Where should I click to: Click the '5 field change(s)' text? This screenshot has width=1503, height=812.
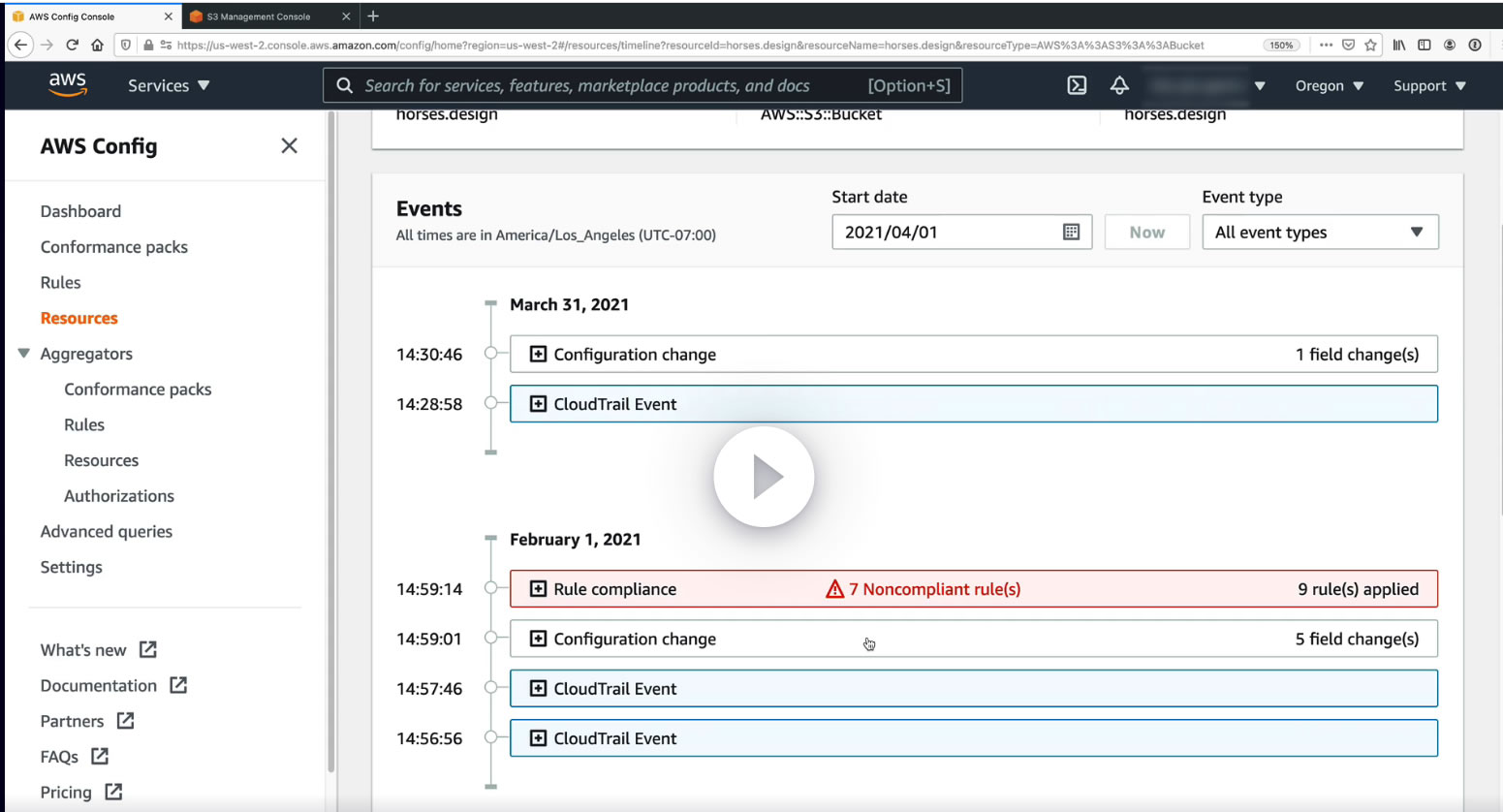(x=1357, y=639)
